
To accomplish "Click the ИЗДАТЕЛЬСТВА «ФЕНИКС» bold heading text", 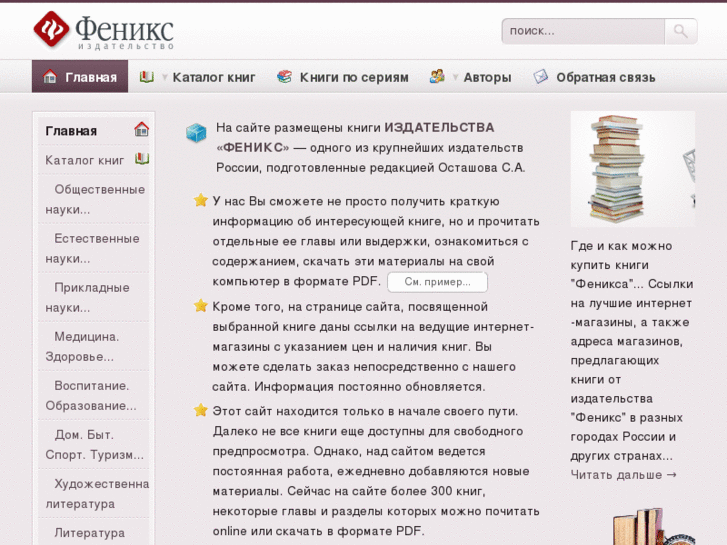I will click(355, 137).
